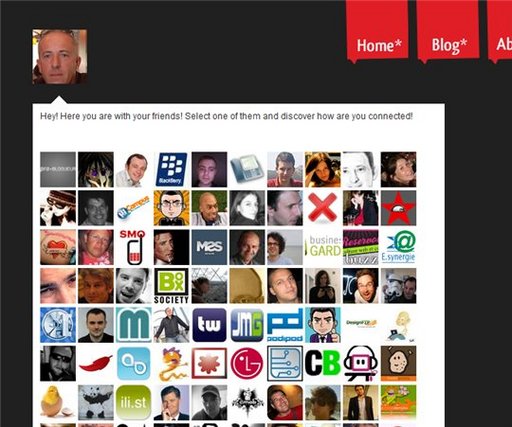512x427 pixels.
Task: Click the user profile photo at top
Action: click(60, 56)
